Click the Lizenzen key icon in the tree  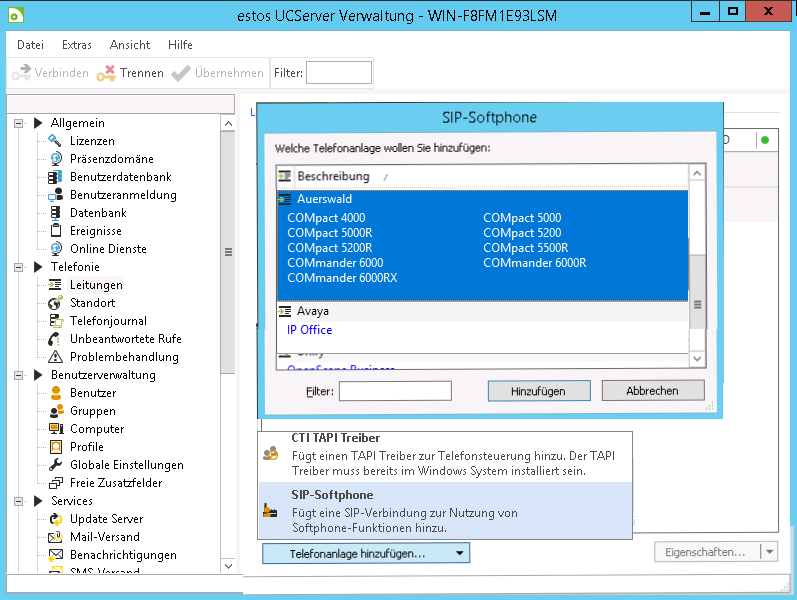point(54,141)
